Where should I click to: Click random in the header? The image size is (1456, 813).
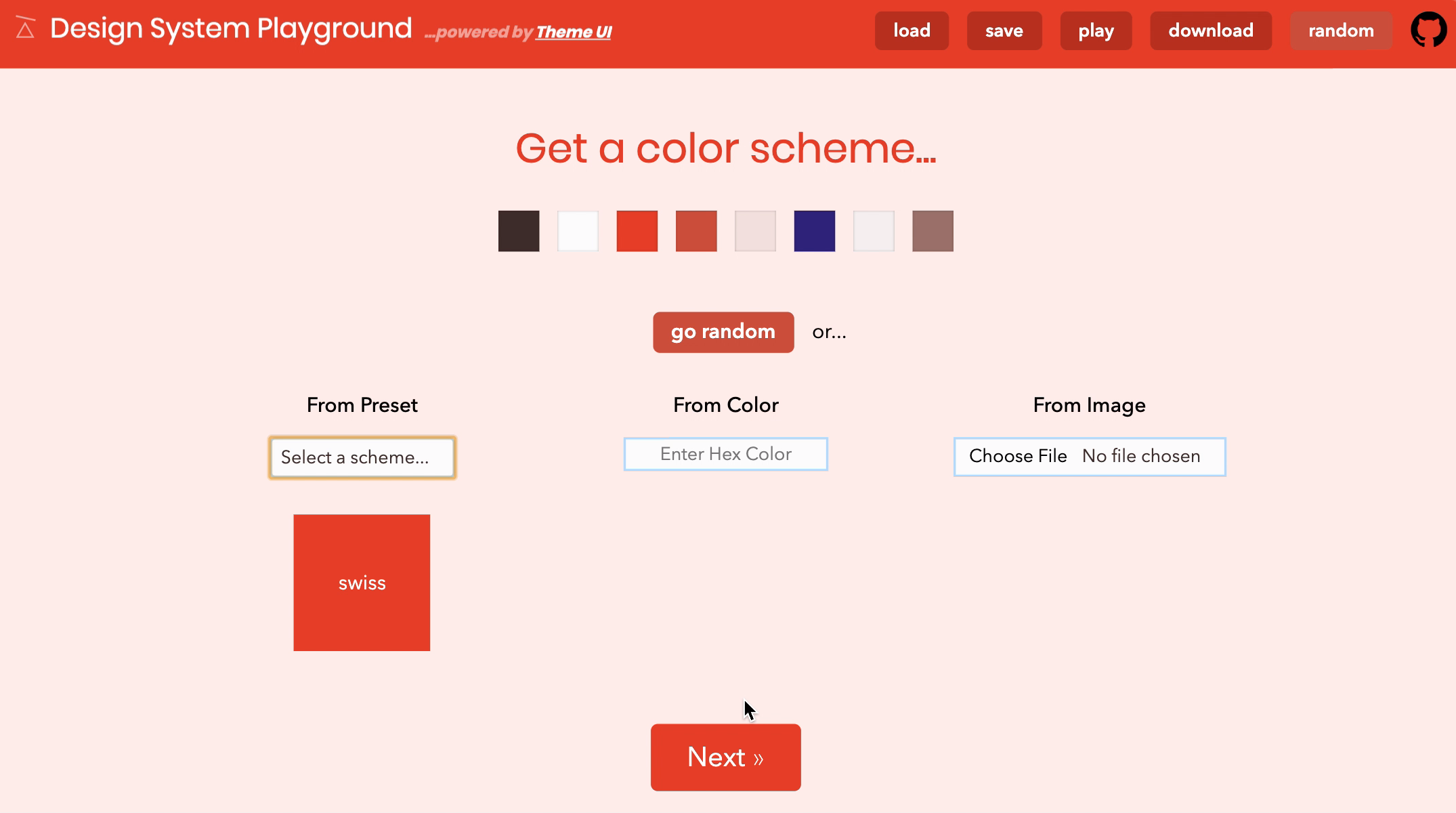coord(1340,30)
